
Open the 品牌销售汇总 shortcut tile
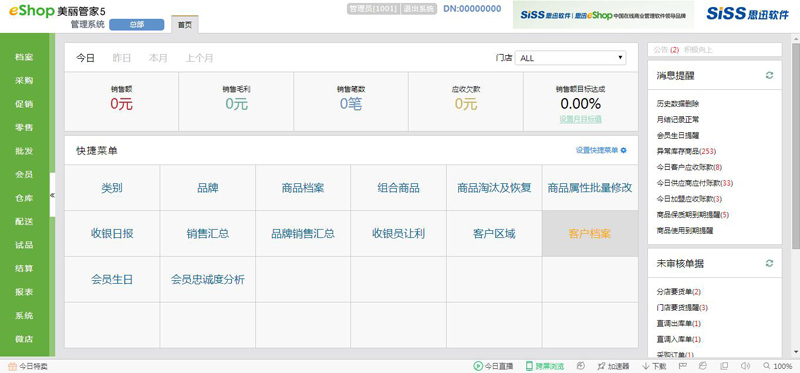(303, 234)
